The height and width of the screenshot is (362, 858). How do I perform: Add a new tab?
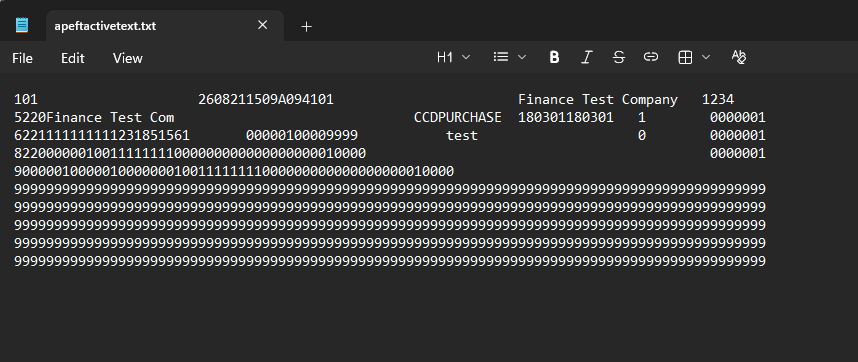(306, 26)
